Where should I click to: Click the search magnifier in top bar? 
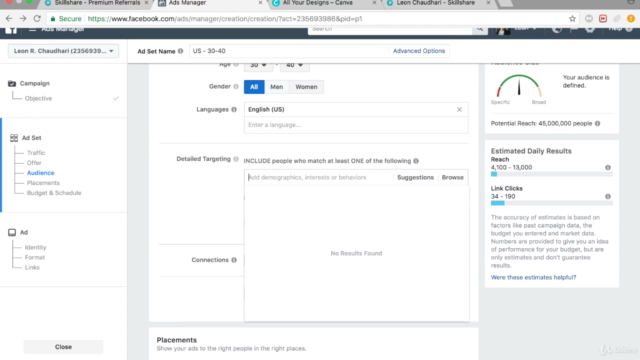pos(480,30)
